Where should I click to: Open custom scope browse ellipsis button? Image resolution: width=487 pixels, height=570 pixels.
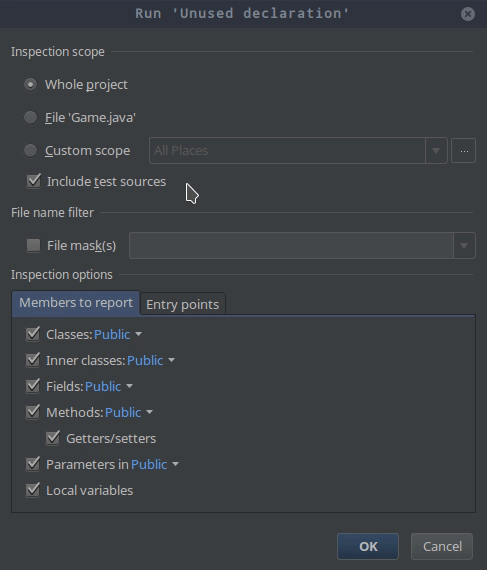463,150
